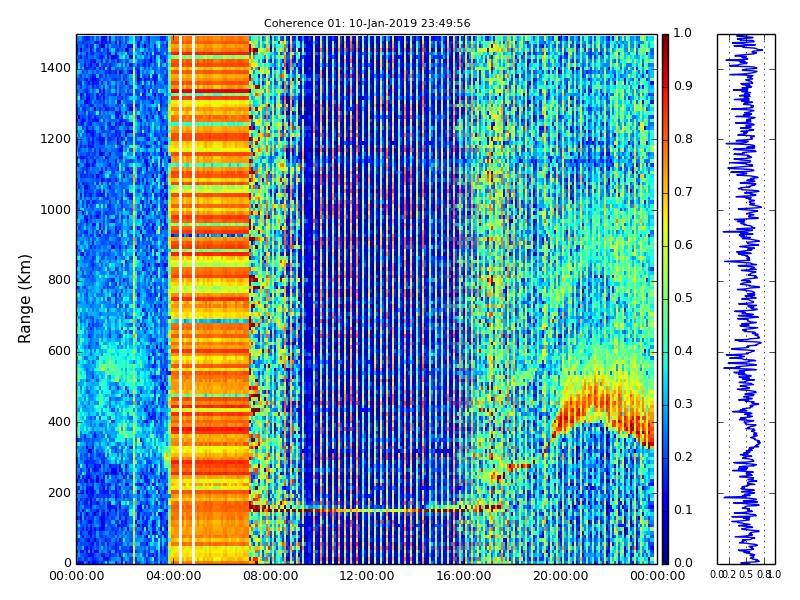
Task: Click the 08:00:00 time axis label
Action: pos(270,577)
